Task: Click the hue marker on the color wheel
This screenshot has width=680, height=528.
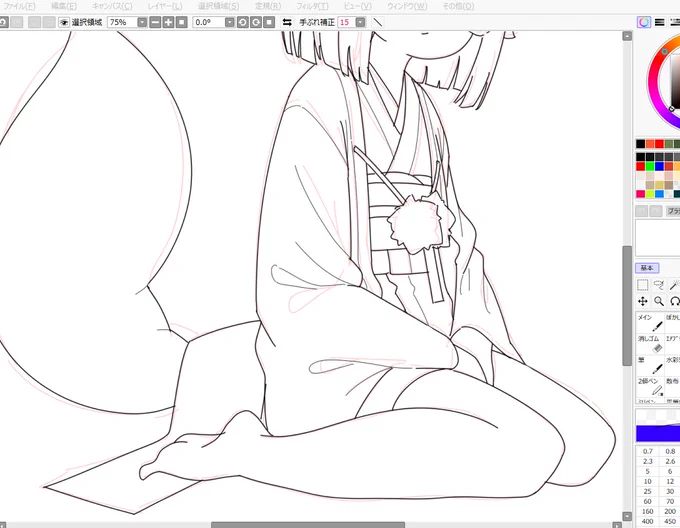Action: (664, 52)
